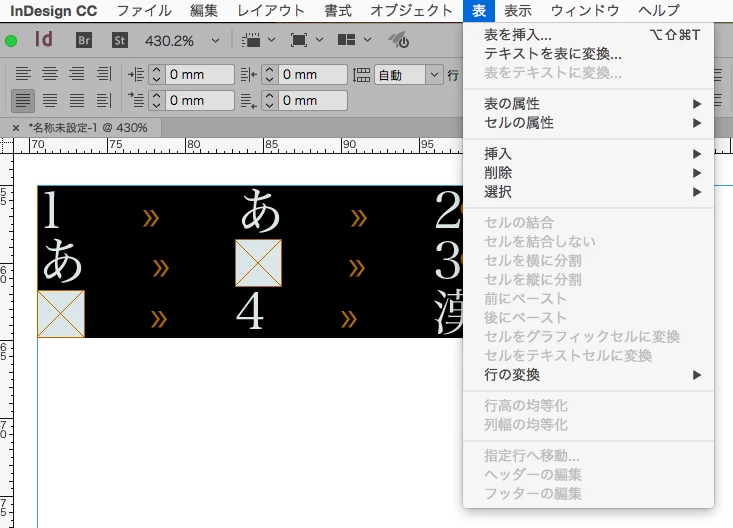The width and height of the screenshot is (733, 528).
Task: Expand the 選択 submenu
Action: coord(589,192)
